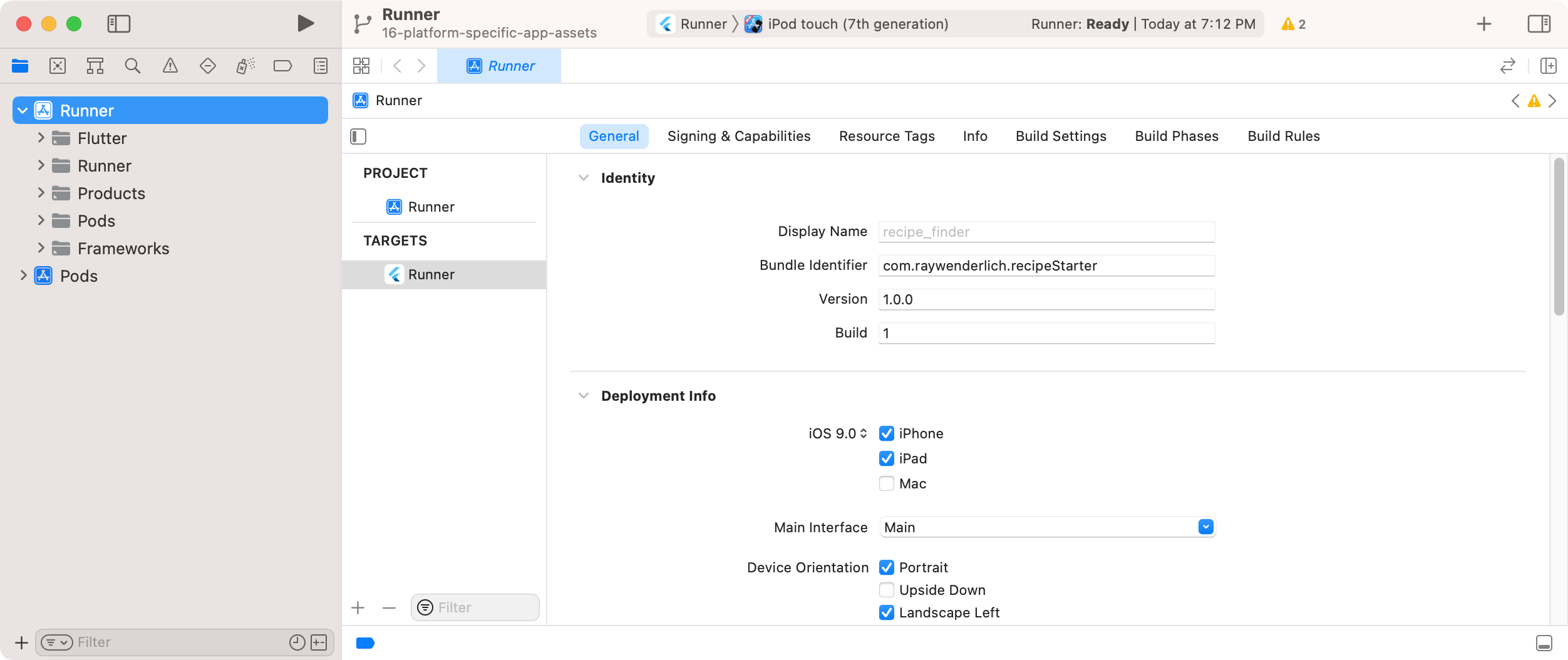Click the Bundle Identifier field
The height and width of the screenshot is (660, 1568).
pos(1046,266)
